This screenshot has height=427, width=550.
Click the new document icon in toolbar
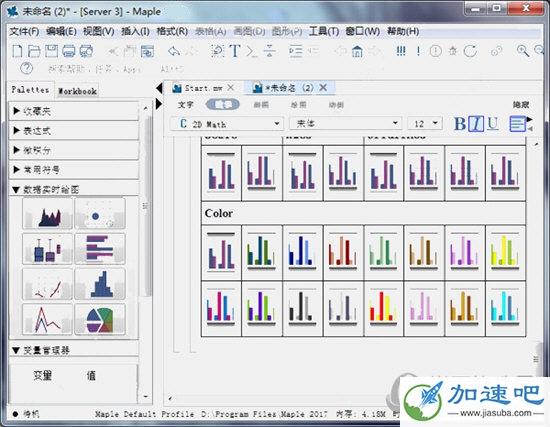tap(17, 51)
